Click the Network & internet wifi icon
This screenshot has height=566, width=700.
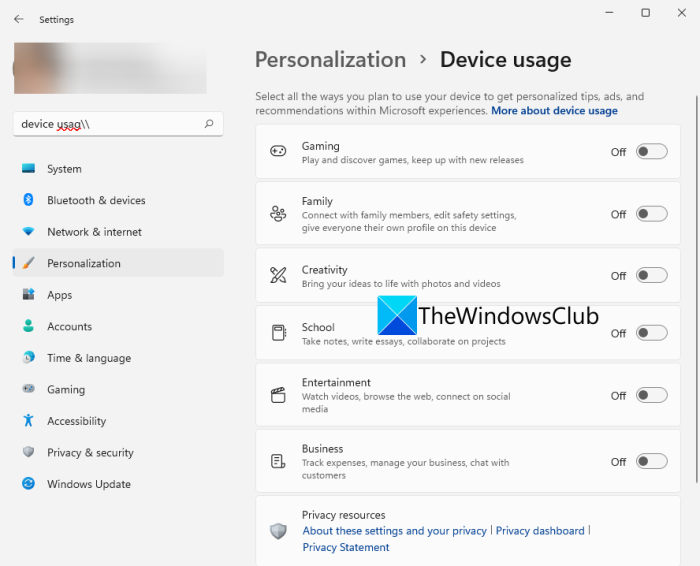pos(28,232)
